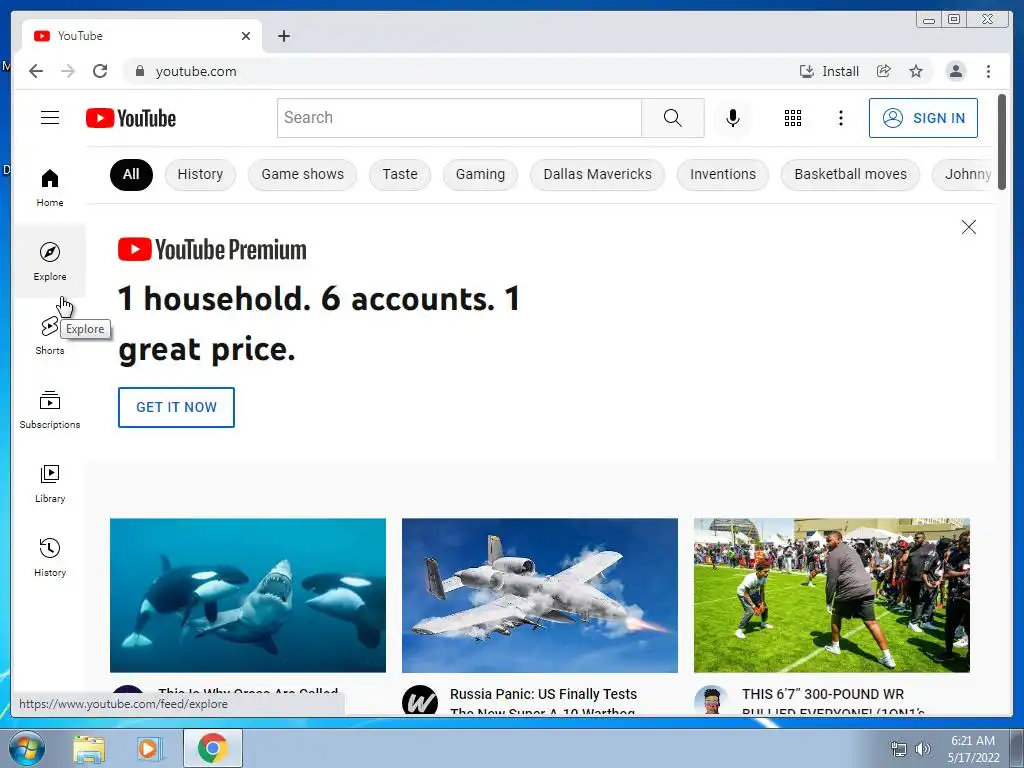This screenshot has height=768, width=1024.
Task: Open Russia Panic video title
Action: coord(543,700)
